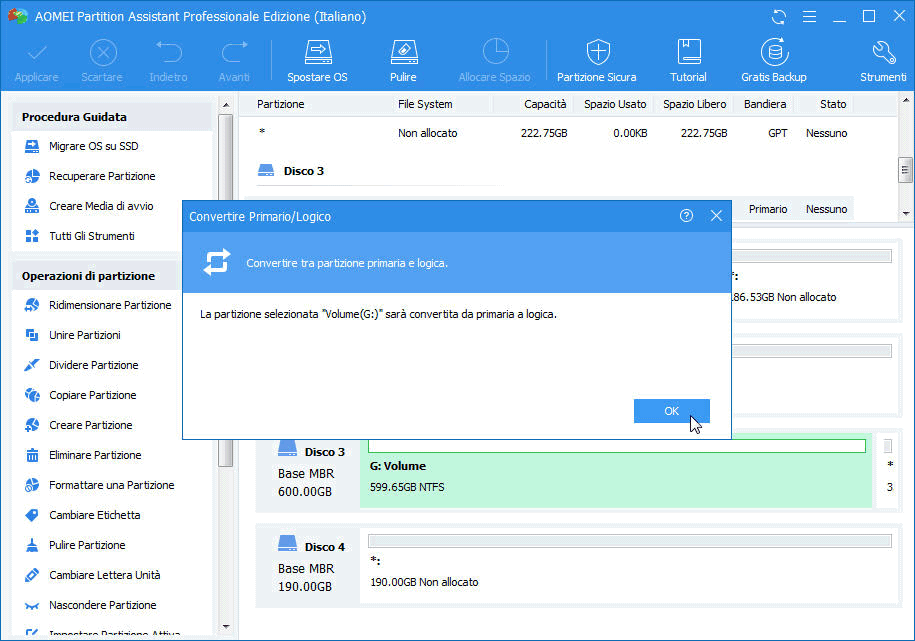Select Recuperare Partizione wizard
Image resolution: width=915 pixels, height=641 pixels.
point(90,176)
